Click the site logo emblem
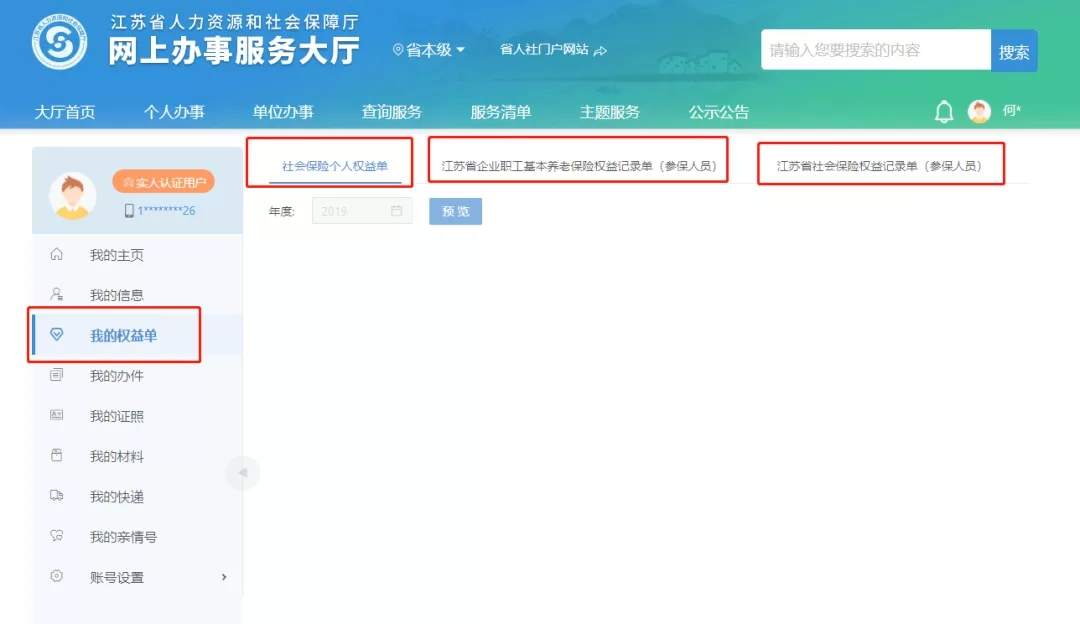1080x624 pixels. tap(59, 42)
